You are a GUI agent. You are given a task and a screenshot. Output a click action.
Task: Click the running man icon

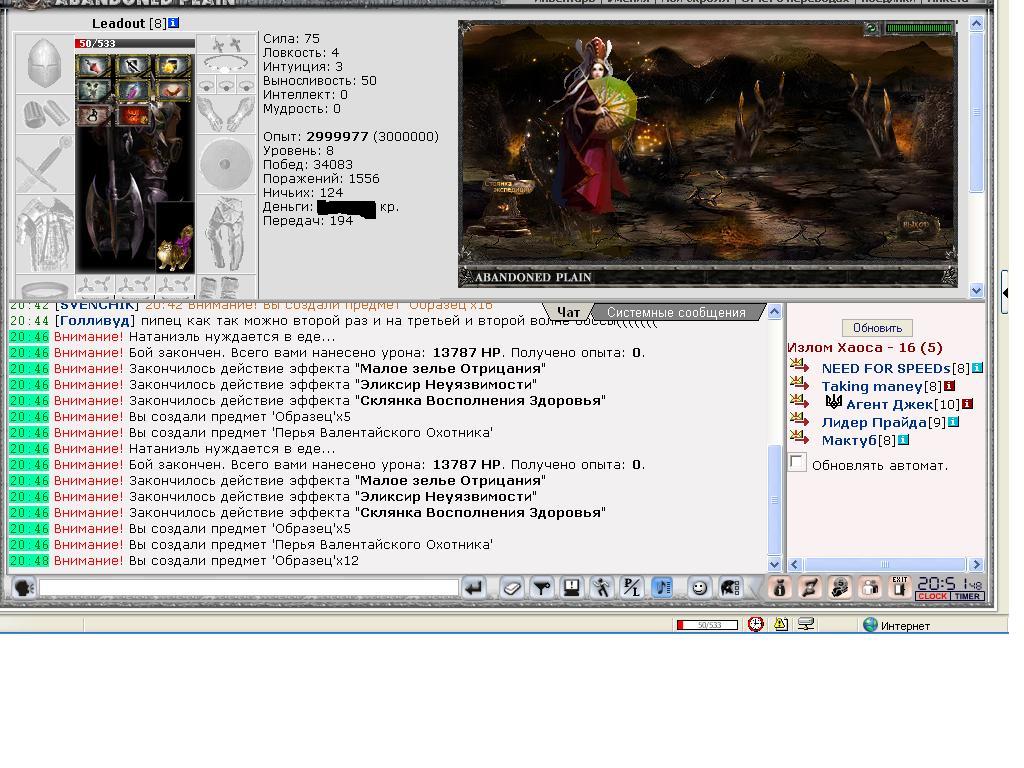point(601,588)
